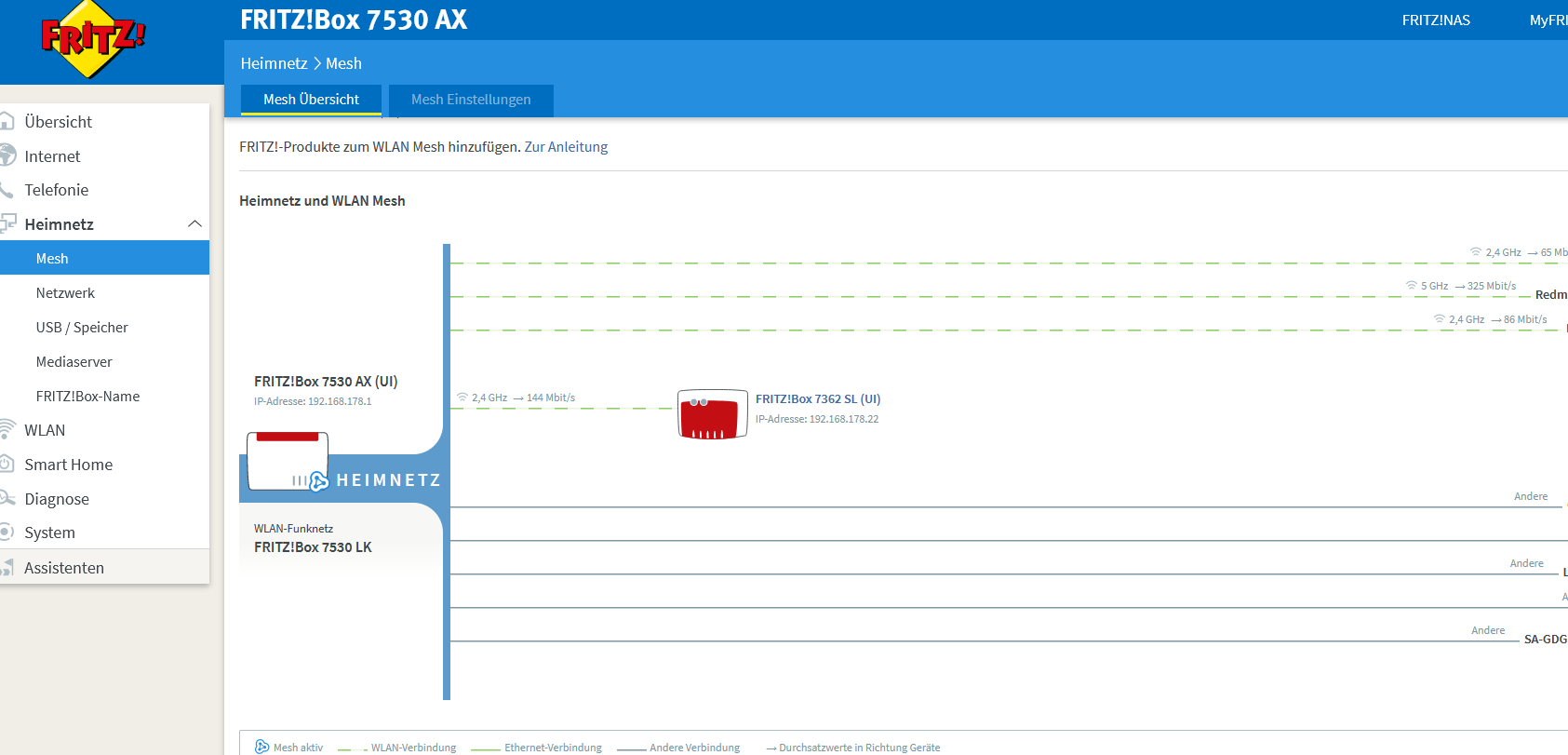
Task: Select the Mesh submenu entry
Action: coord(104,258)
